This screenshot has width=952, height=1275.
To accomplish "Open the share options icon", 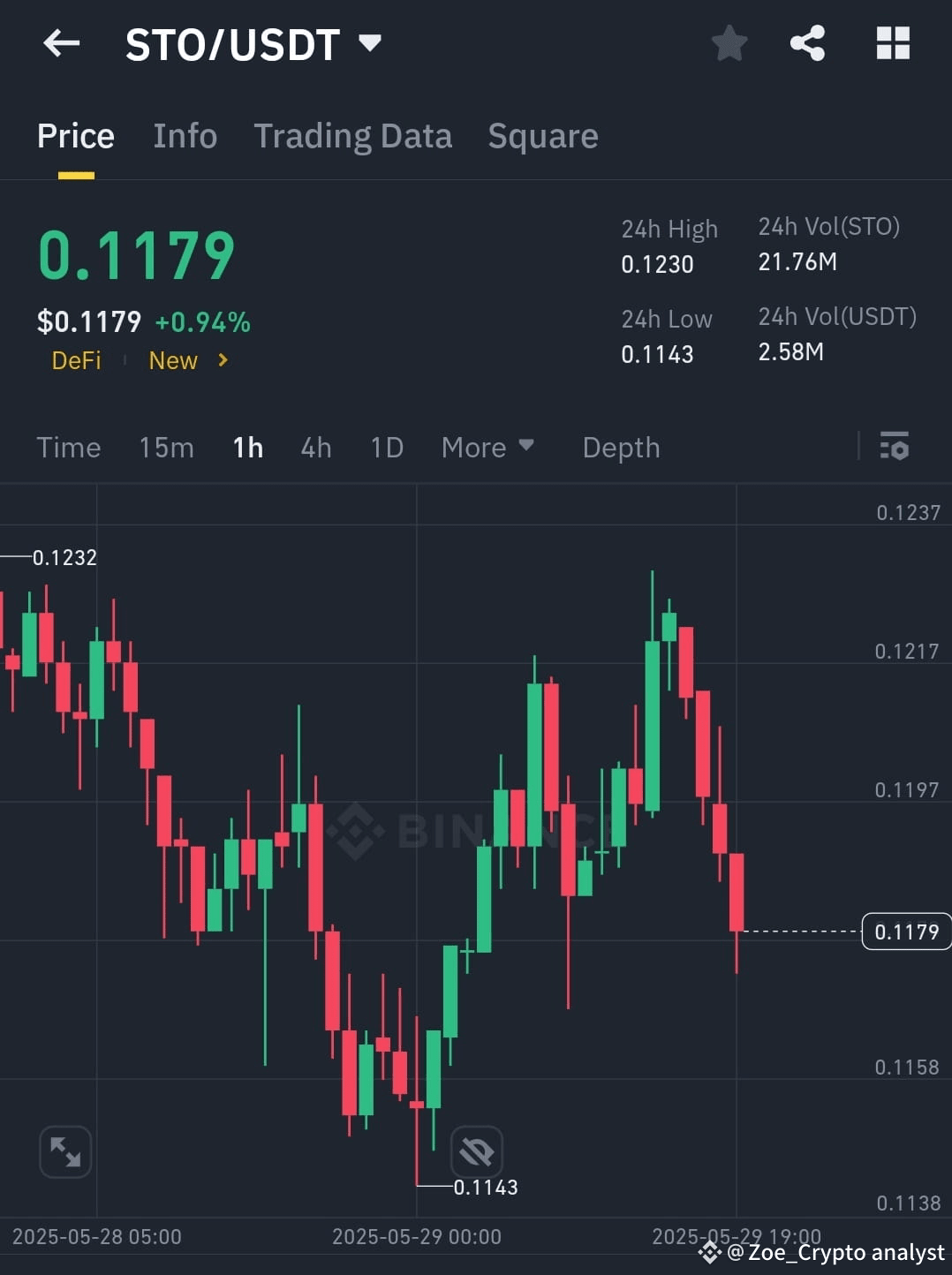I will click(806, 43).
